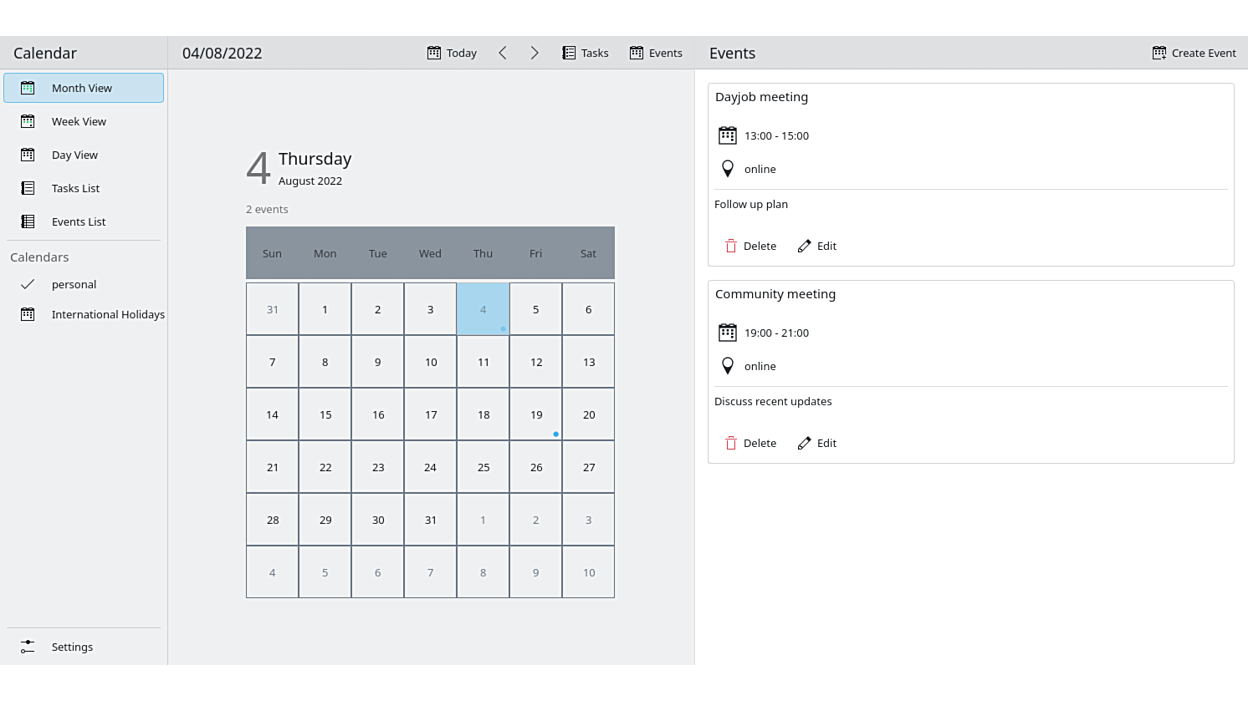Click the Create Event icon
This screenshot has height=702, width=1248.
tap(1159, 53)
